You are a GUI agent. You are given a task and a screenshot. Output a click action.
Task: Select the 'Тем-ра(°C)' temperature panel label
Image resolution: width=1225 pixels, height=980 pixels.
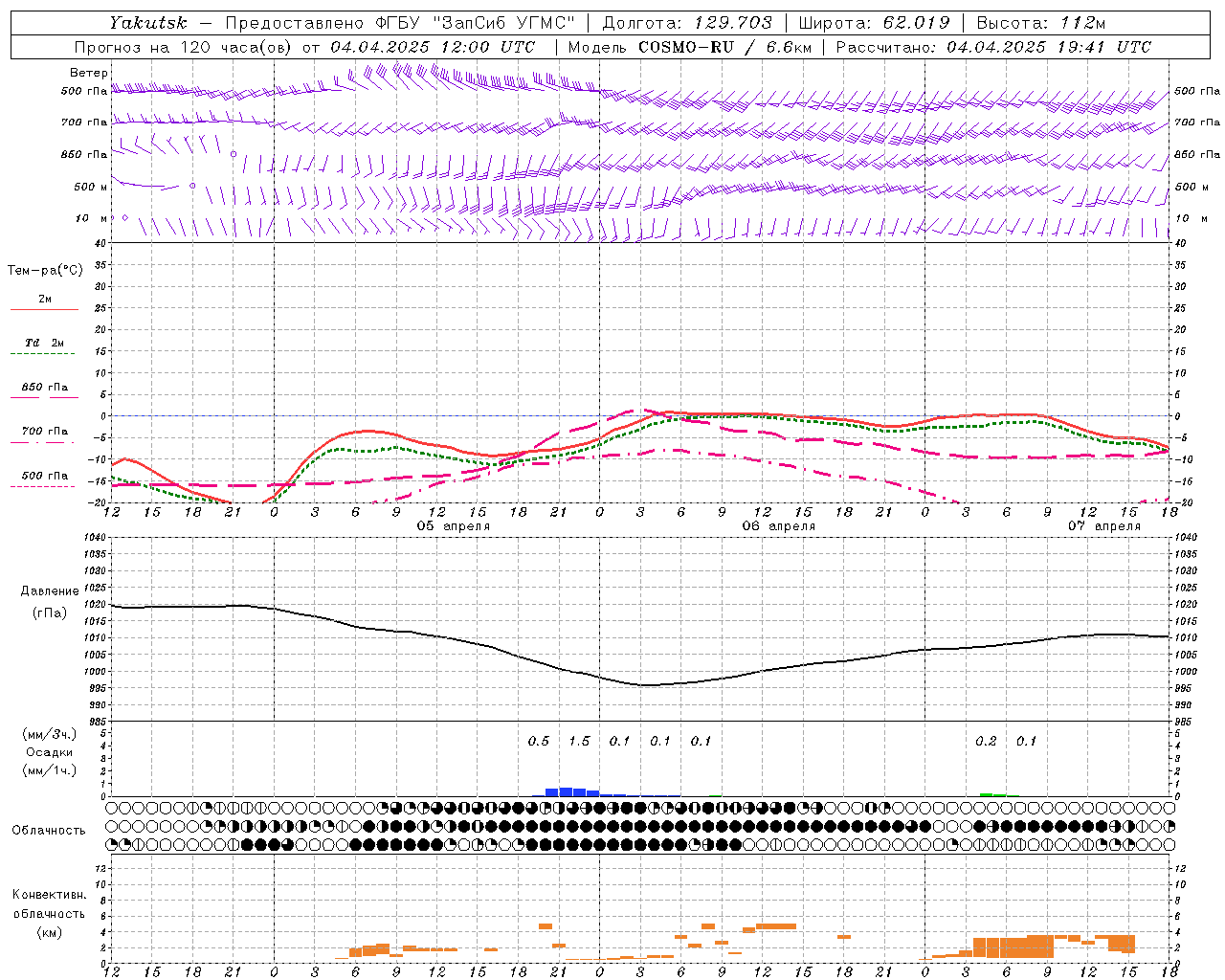click(45, 271)
